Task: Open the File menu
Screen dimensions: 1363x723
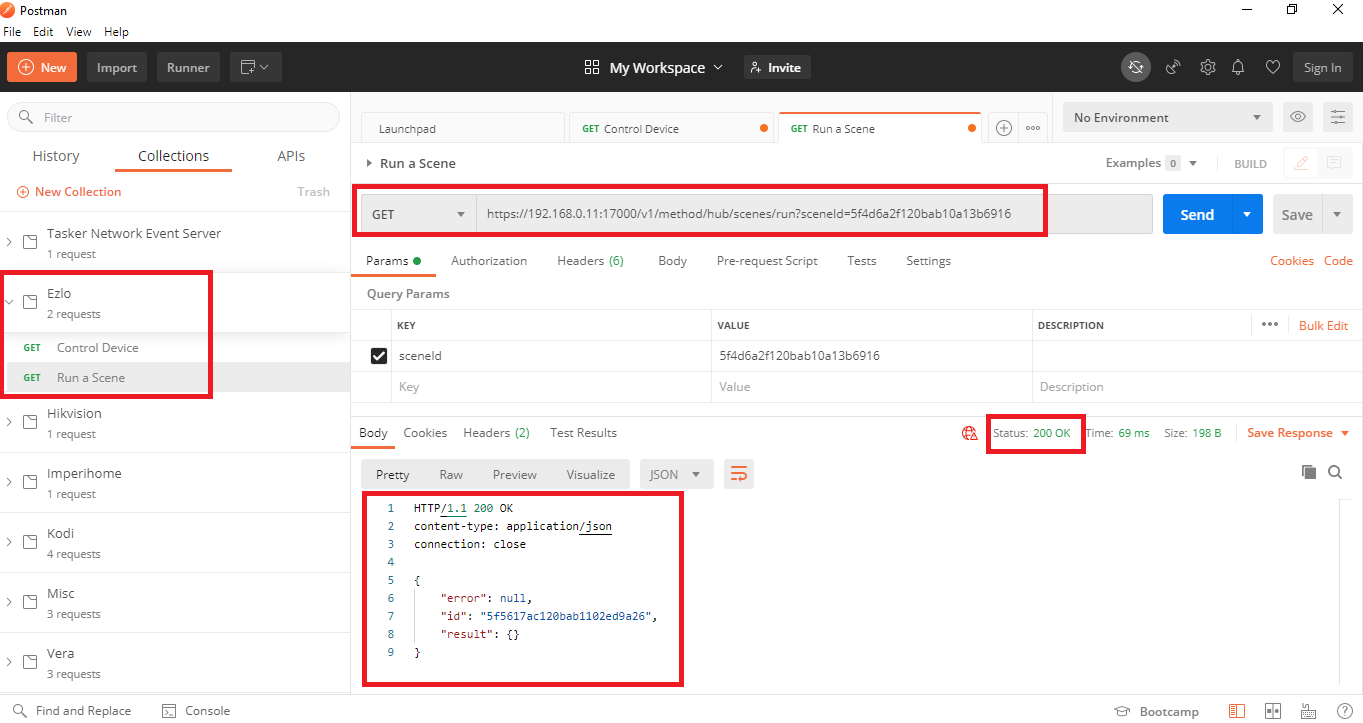Action: click(x=12, y=32)
